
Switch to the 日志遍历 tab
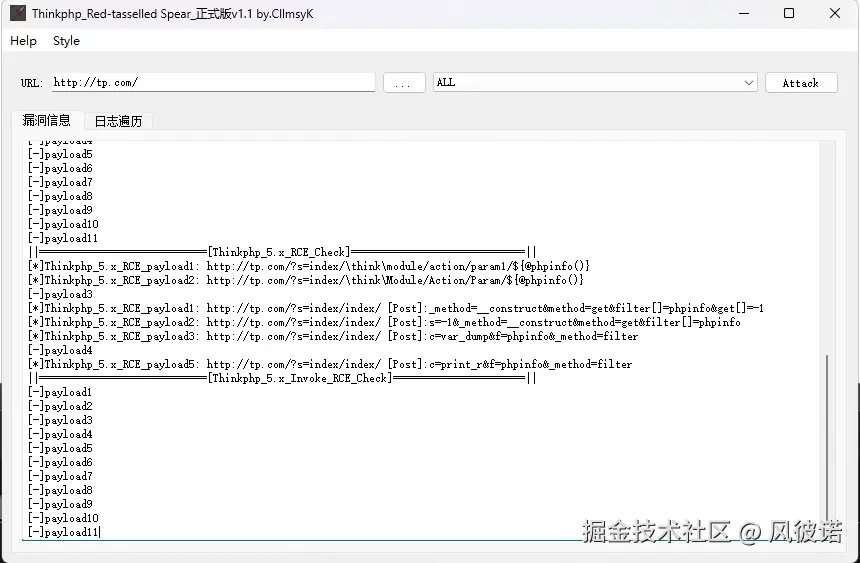click(x=118, y=121)
